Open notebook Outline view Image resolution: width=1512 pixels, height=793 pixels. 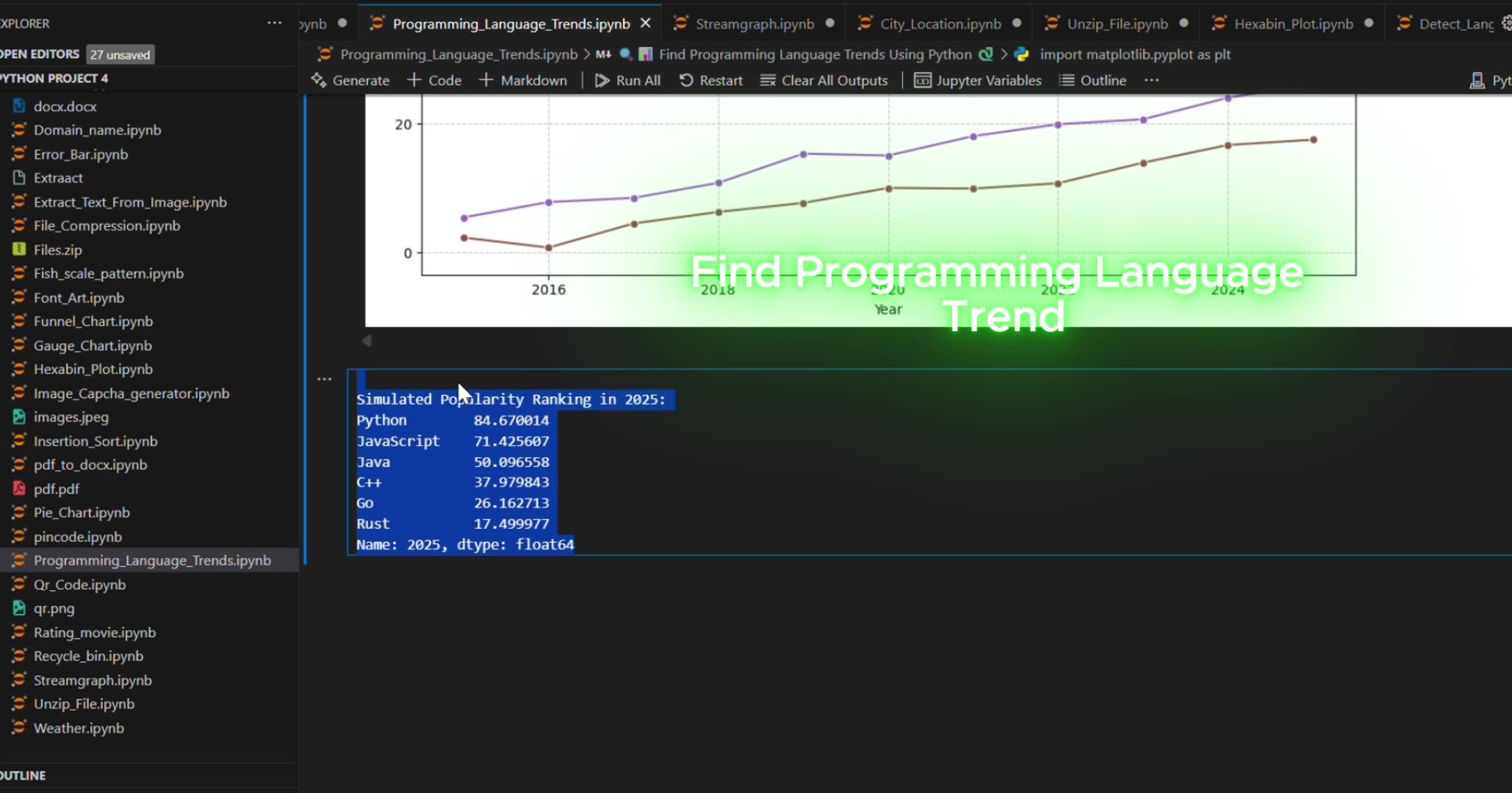click(x=1092, y=80)
